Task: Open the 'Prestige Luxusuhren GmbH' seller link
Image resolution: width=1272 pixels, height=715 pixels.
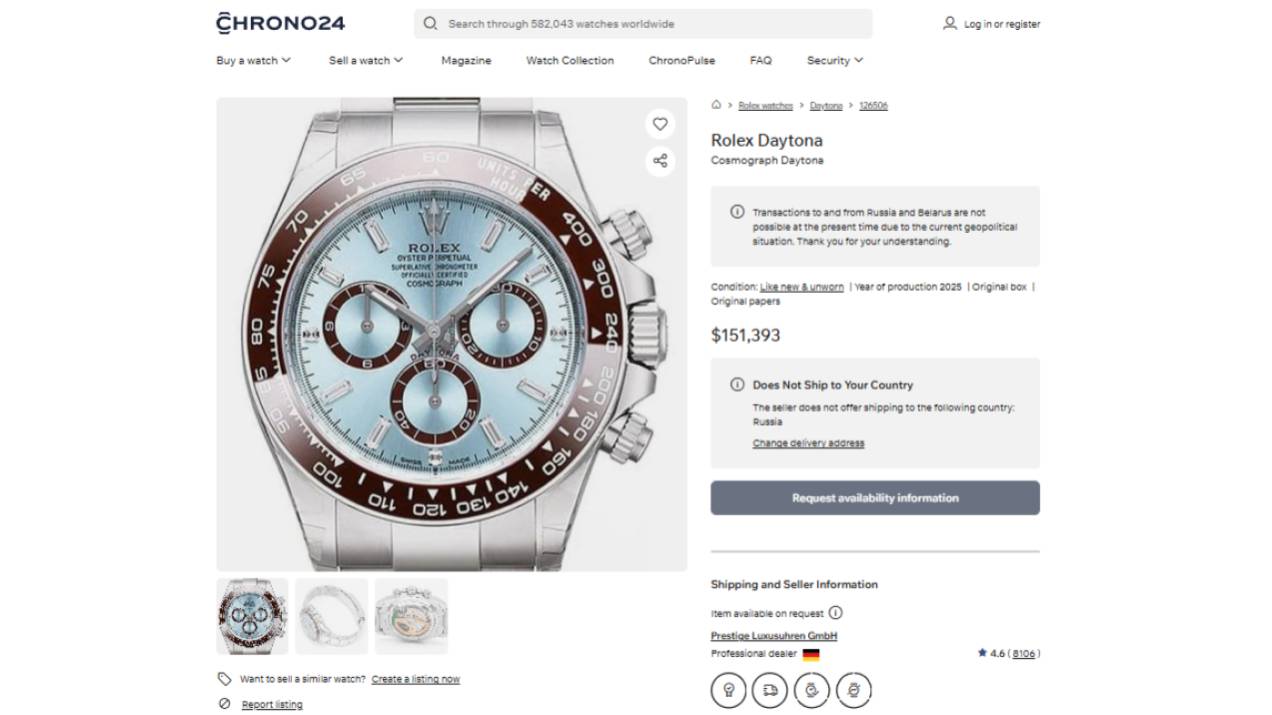Action: [774, 636]
